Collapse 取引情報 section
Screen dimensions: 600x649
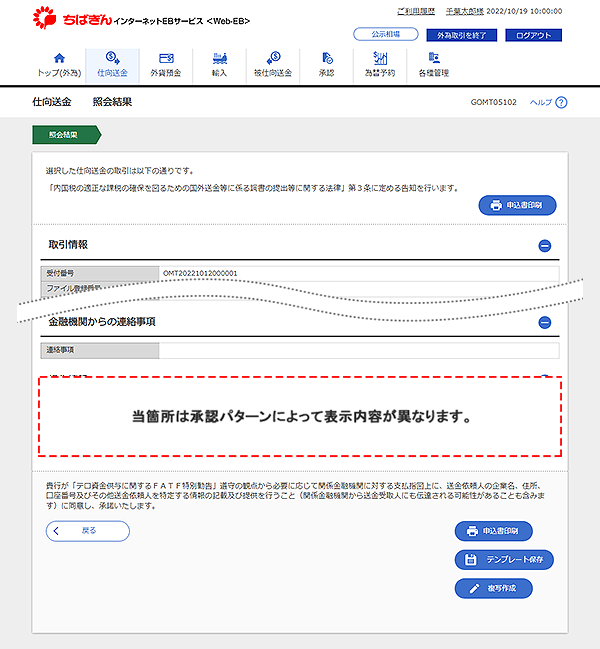click(x=545, y=246)
